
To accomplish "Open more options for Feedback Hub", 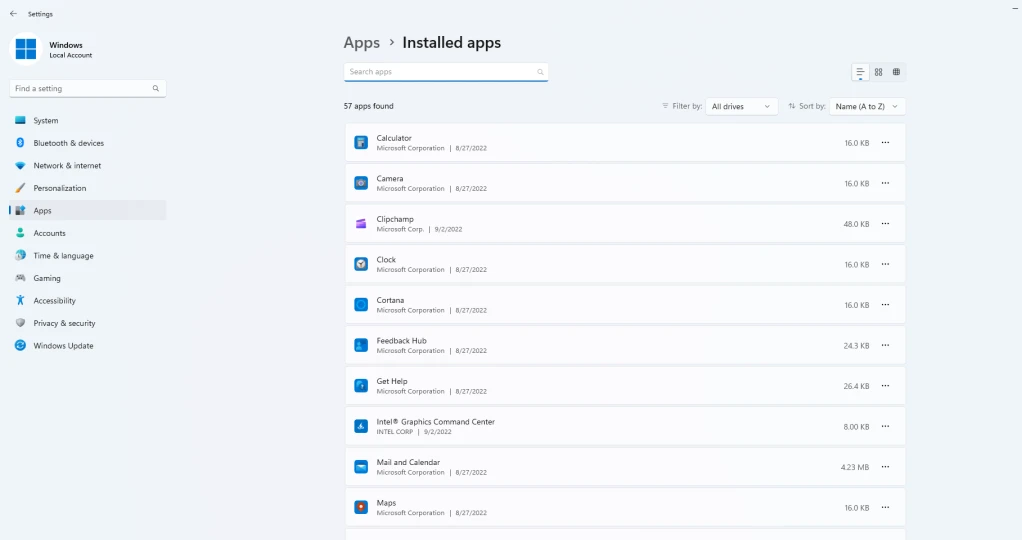I will pos(885,346).
